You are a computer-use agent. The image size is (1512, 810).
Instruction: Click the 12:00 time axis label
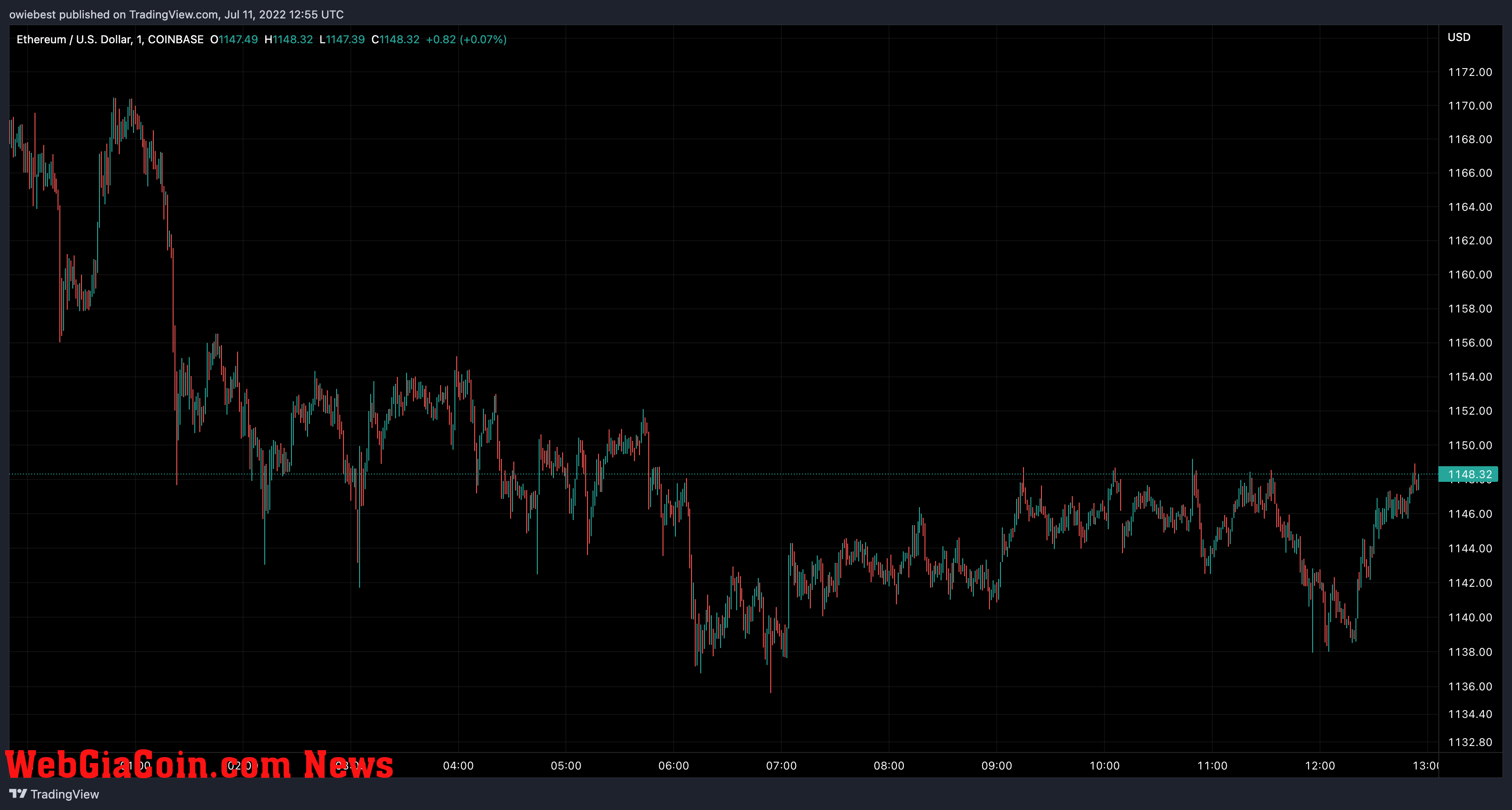click(x=1320, y=765)
